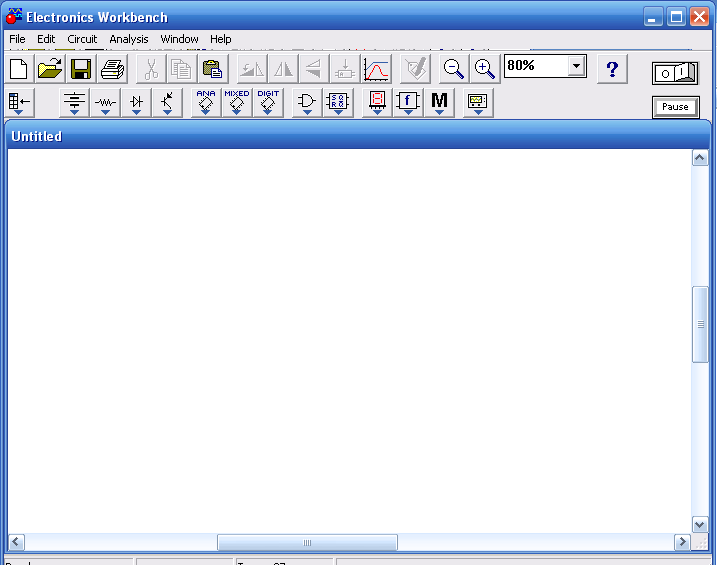
Task: Open the Mixed ICs parts bin
Action: click(237, 103)
